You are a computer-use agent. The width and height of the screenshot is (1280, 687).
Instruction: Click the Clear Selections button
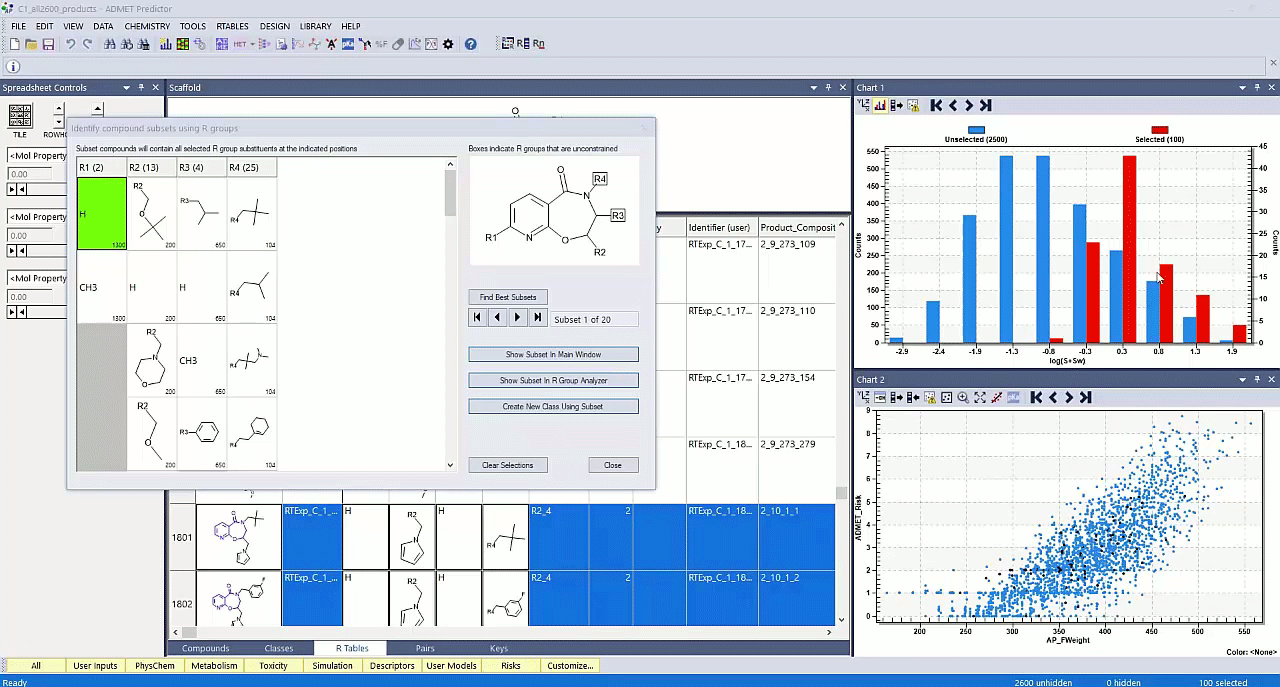(508, 464)
